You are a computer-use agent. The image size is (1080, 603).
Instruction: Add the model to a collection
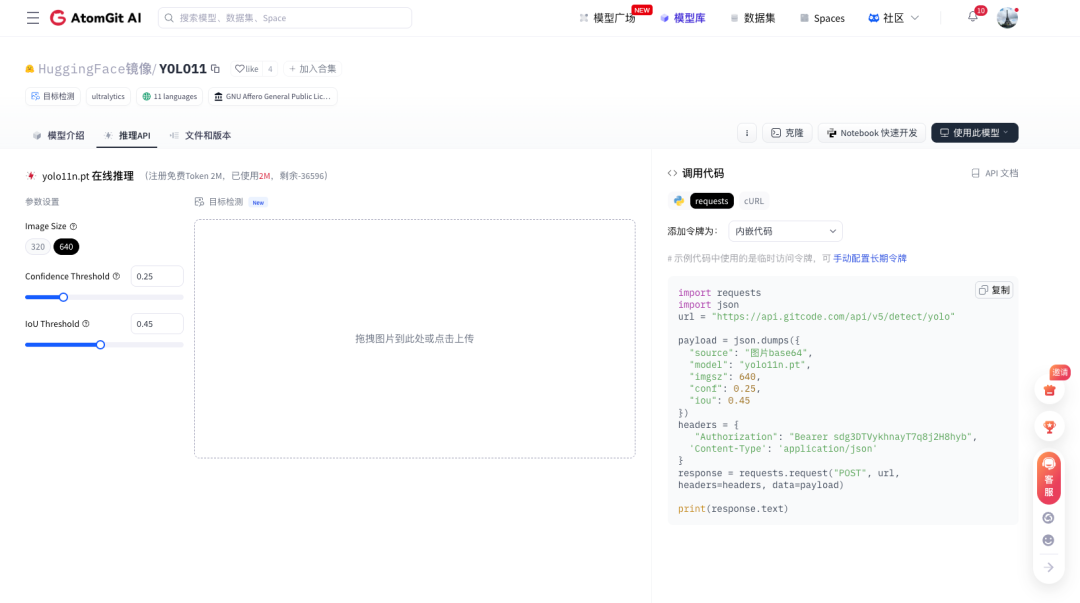[x=313, y=69]
